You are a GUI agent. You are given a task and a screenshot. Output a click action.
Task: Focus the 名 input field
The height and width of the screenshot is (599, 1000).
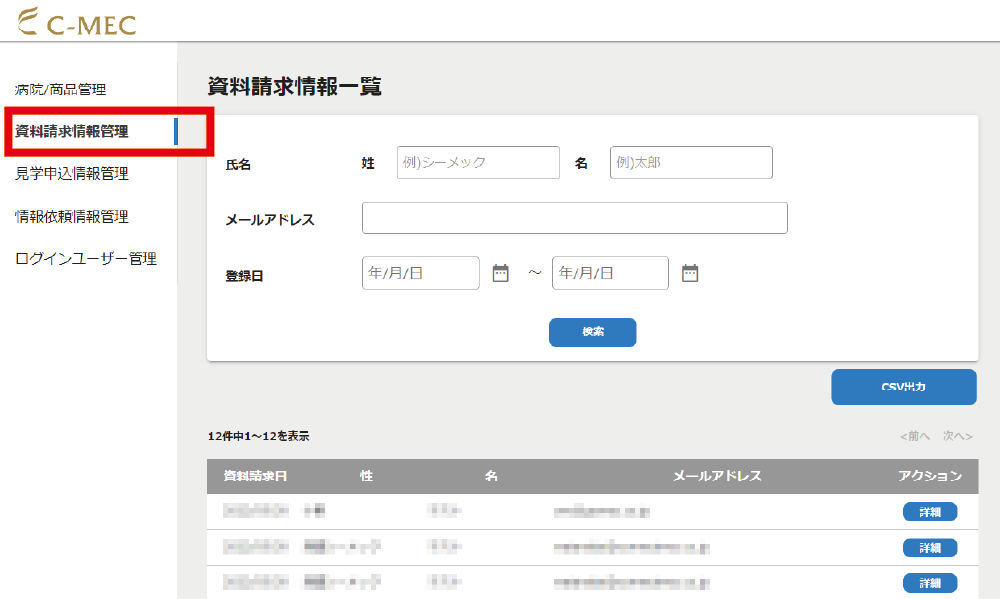click(x=691, y=163)
